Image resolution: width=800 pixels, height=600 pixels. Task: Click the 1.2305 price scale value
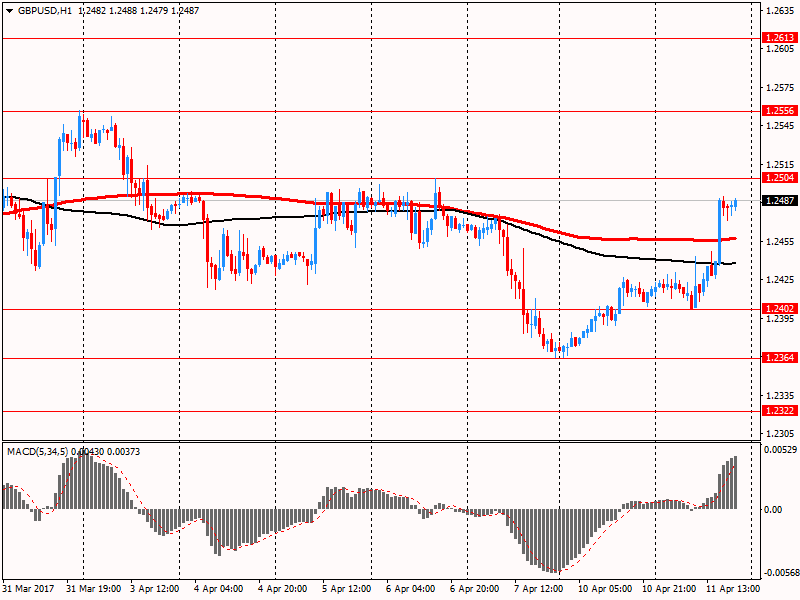(x=780, y=434)
